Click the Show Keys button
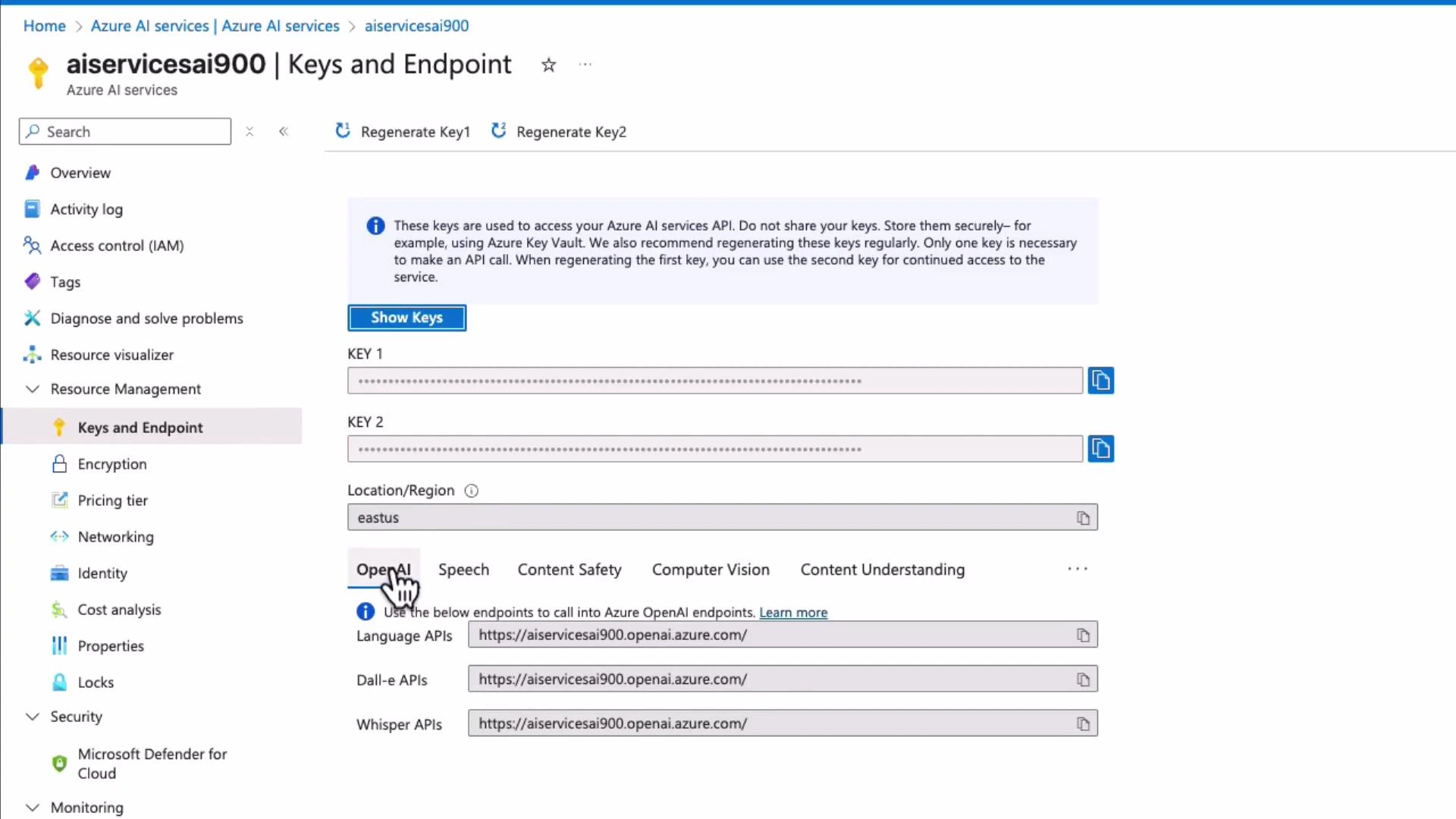Viewport: 1456px width, 819px height. 407,318
